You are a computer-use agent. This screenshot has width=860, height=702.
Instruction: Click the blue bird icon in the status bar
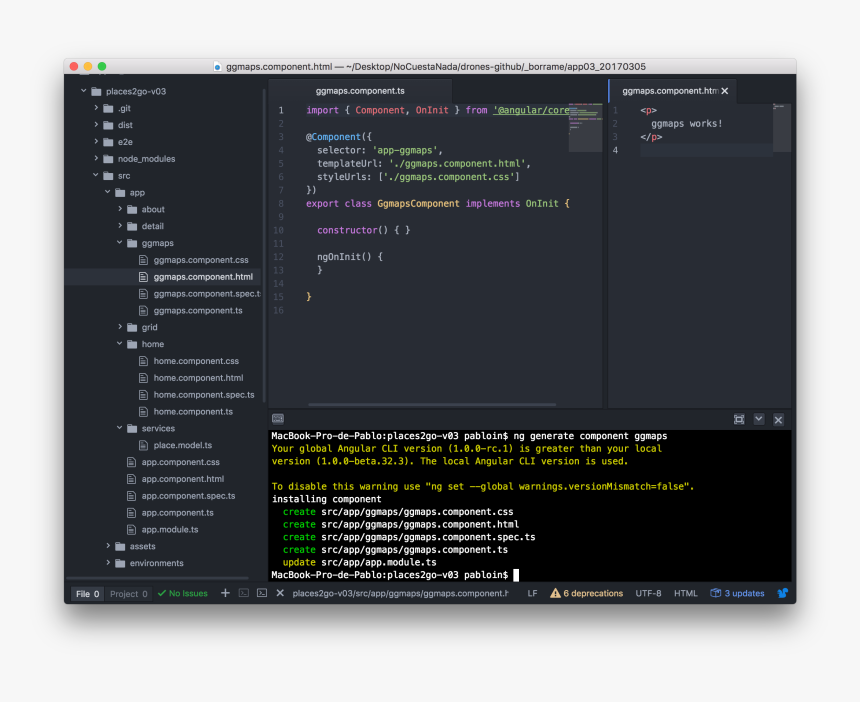pyautogui.click(x=782, y=593)
